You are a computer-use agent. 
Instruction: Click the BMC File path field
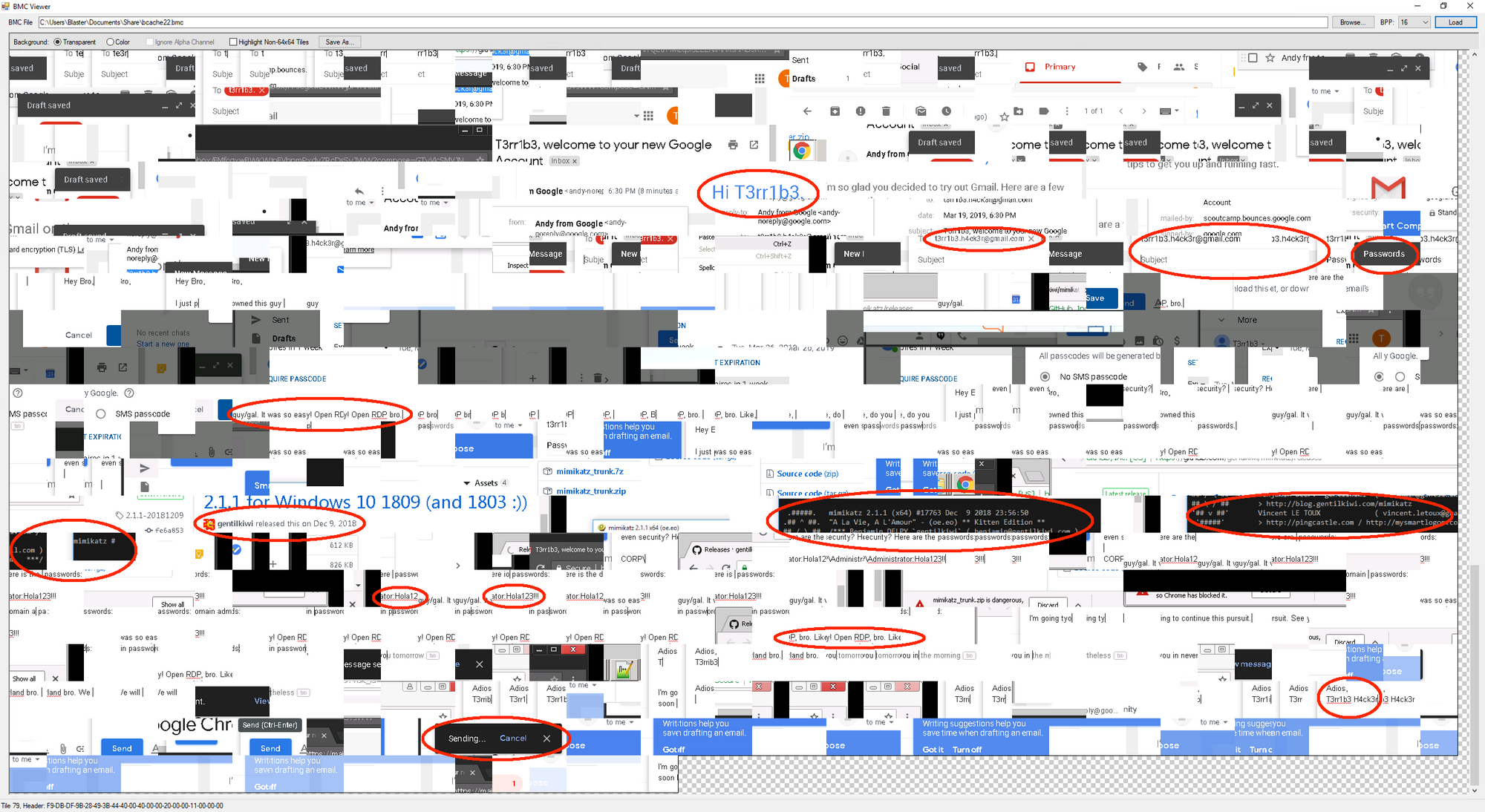tap(682, 22)
